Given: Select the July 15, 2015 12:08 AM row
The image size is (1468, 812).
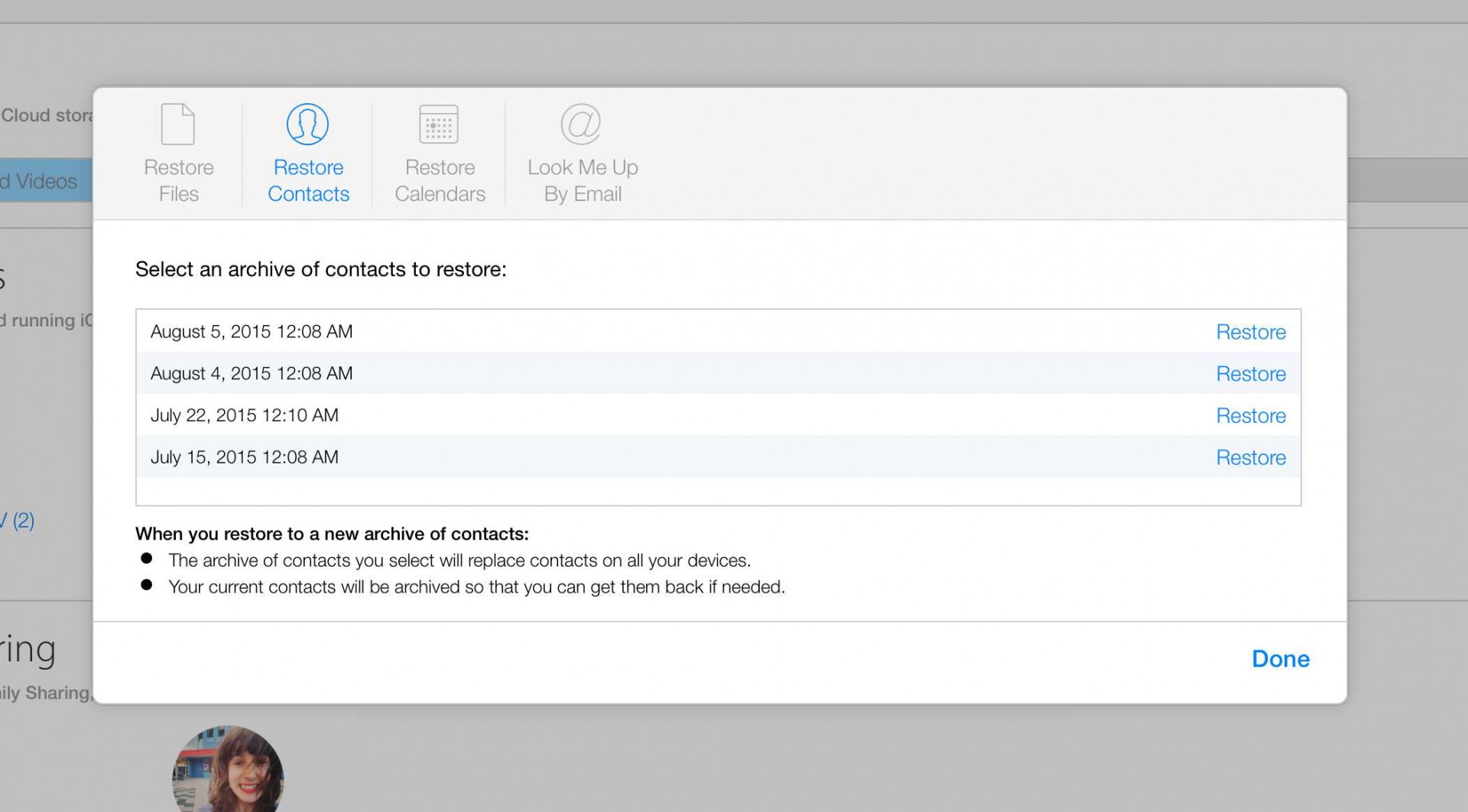Looking at the screenshot, I should pos(718,456).
